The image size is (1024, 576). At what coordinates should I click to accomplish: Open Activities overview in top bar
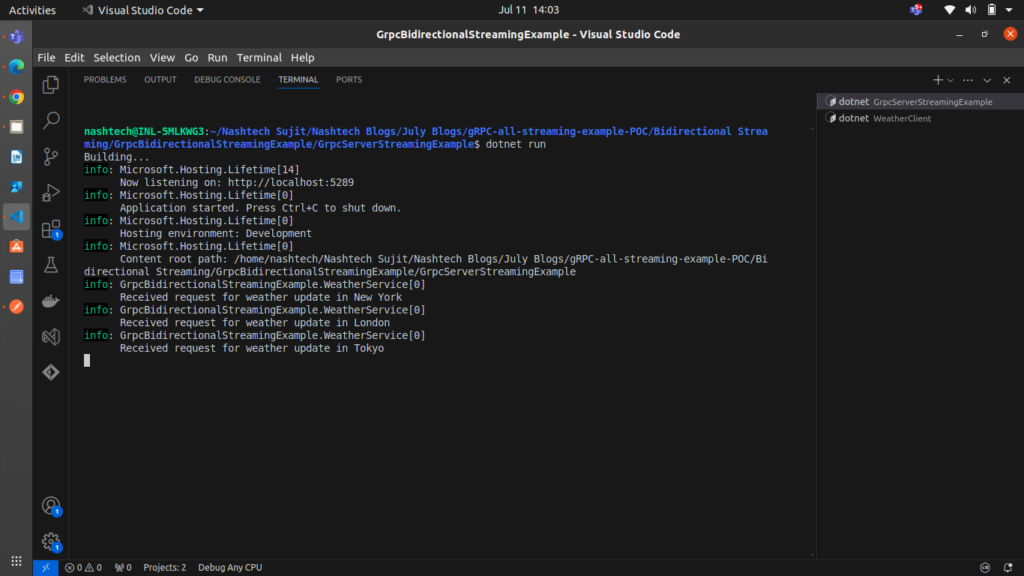pos(32,10)
